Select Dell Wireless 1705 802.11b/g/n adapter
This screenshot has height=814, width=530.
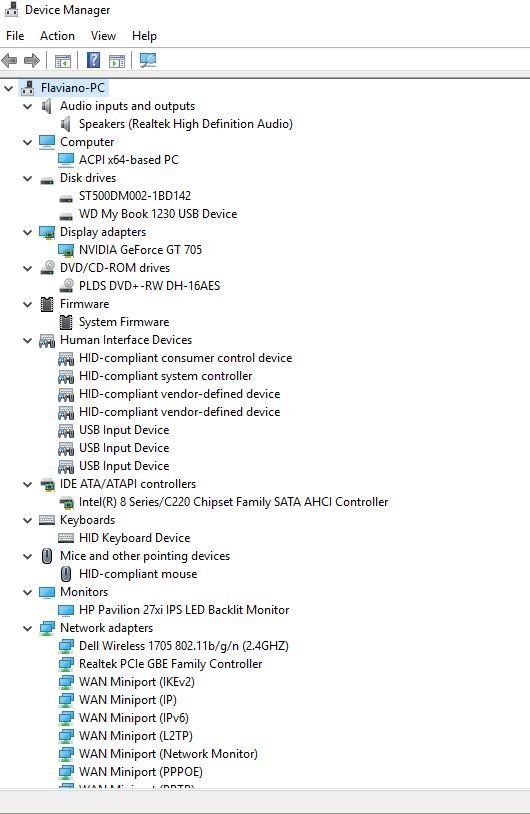[x=184, y=646]
